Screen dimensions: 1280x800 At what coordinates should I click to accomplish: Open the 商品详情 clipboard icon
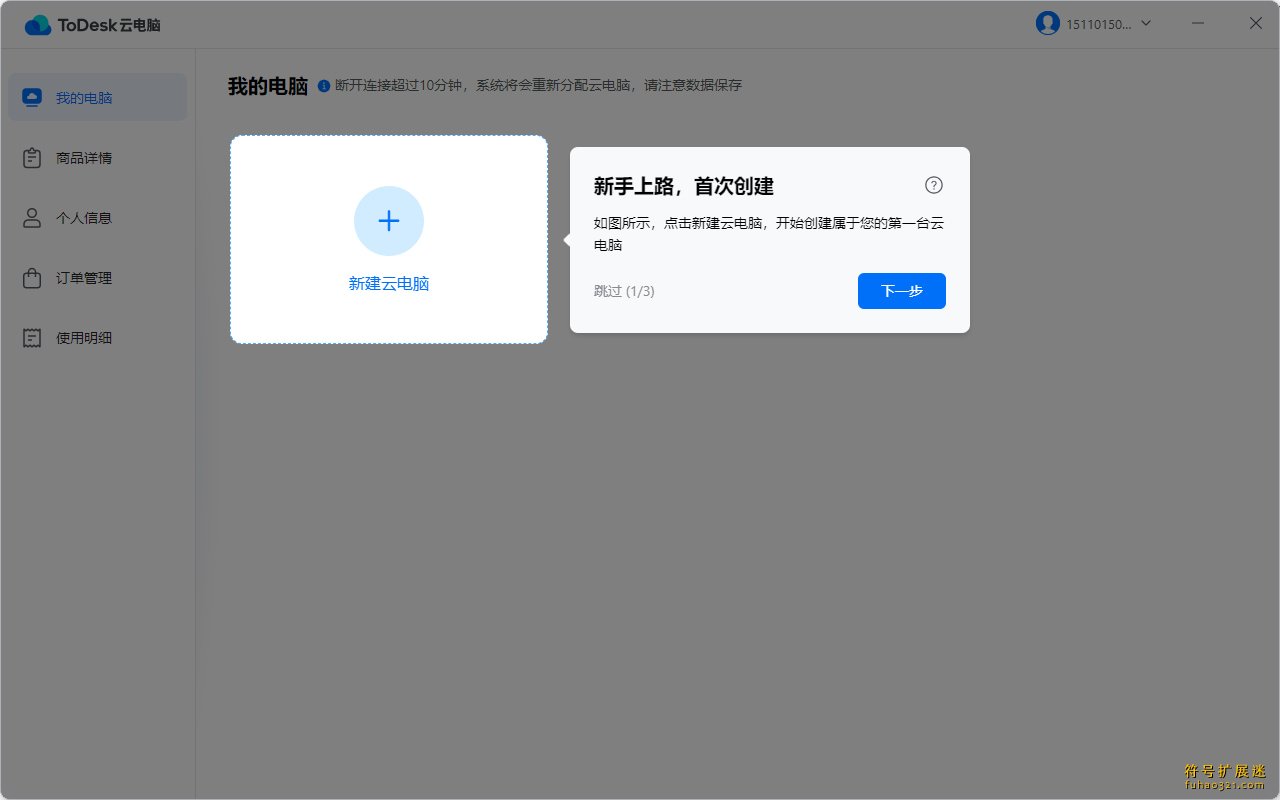[x=32, y=158]
